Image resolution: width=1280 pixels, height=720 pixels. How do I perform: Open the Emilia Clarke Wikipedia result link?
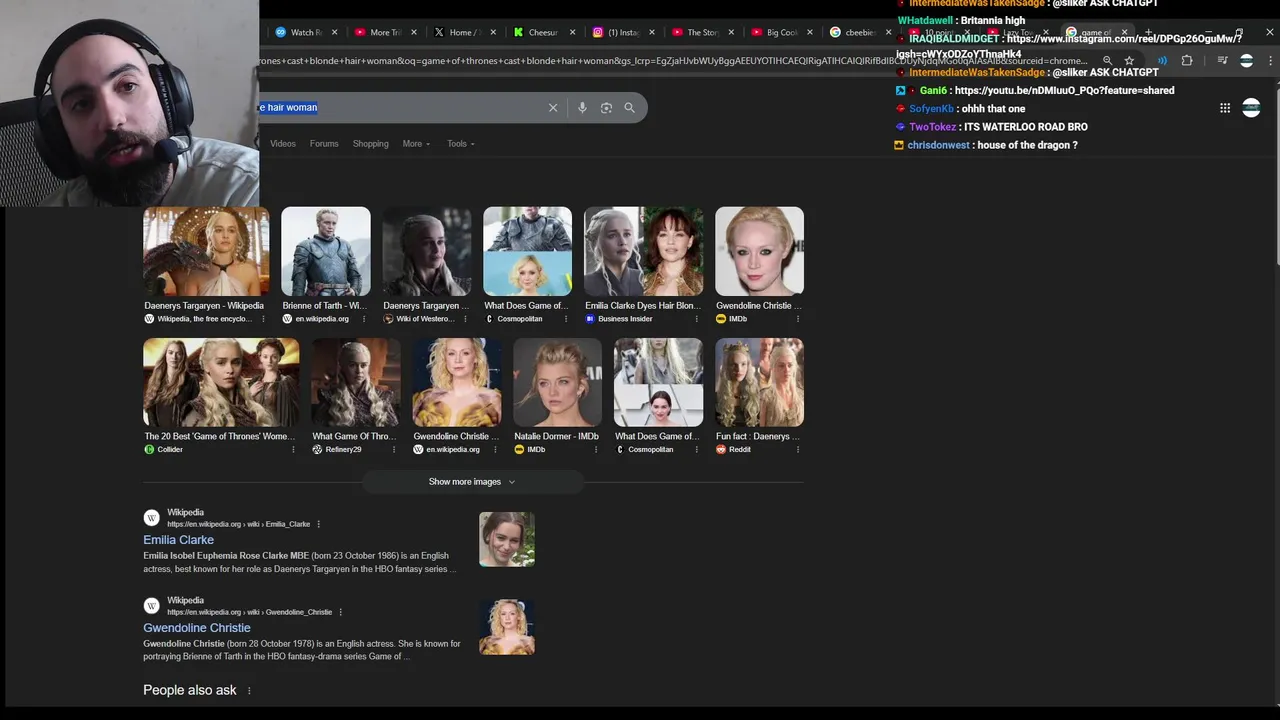click(x=178, y=540)
